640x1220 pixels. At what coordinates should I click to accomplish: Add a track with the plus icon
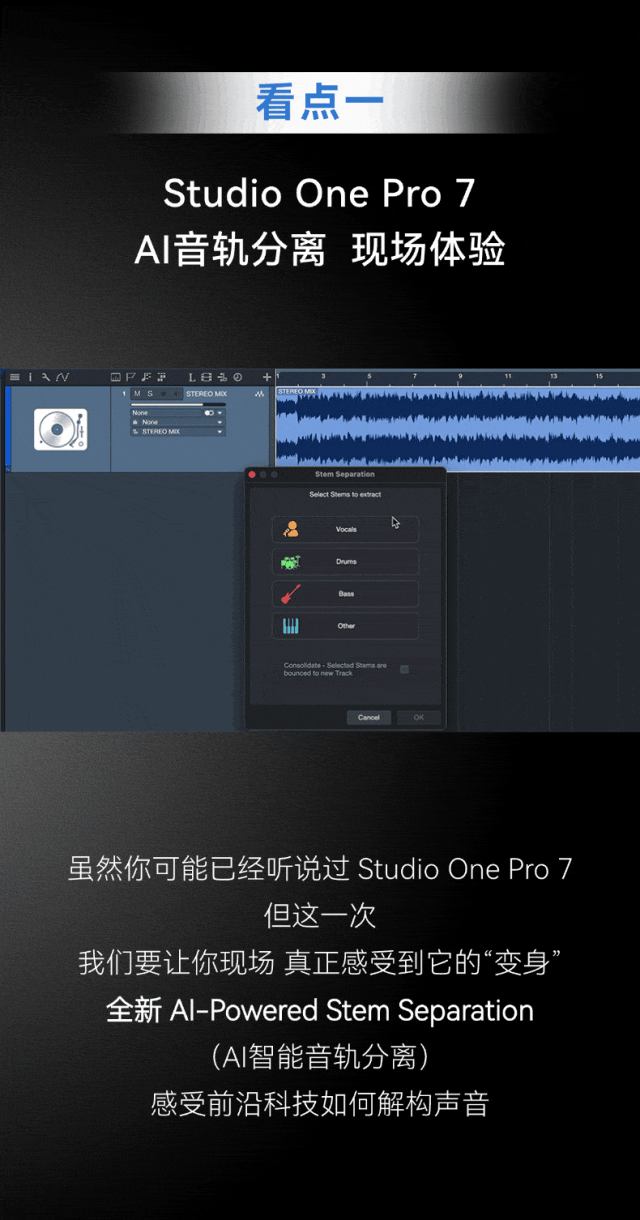click(267, 377)
